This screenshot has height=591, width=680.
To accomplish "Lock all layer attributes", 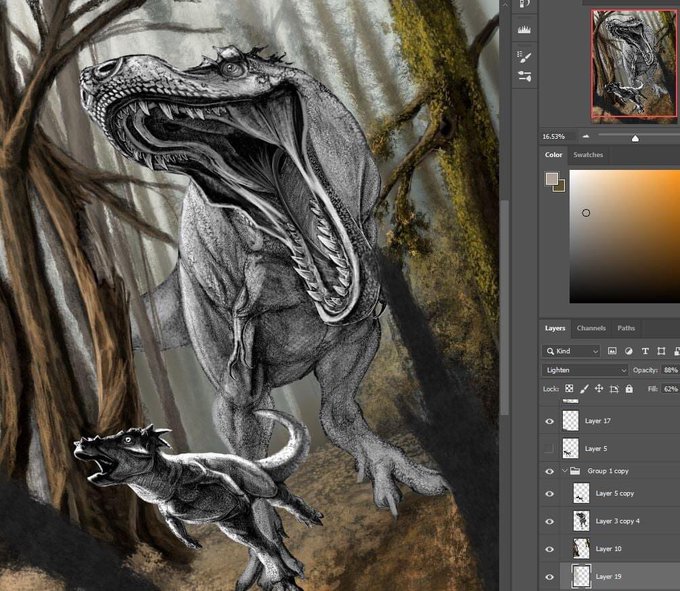I will (629, 389).
